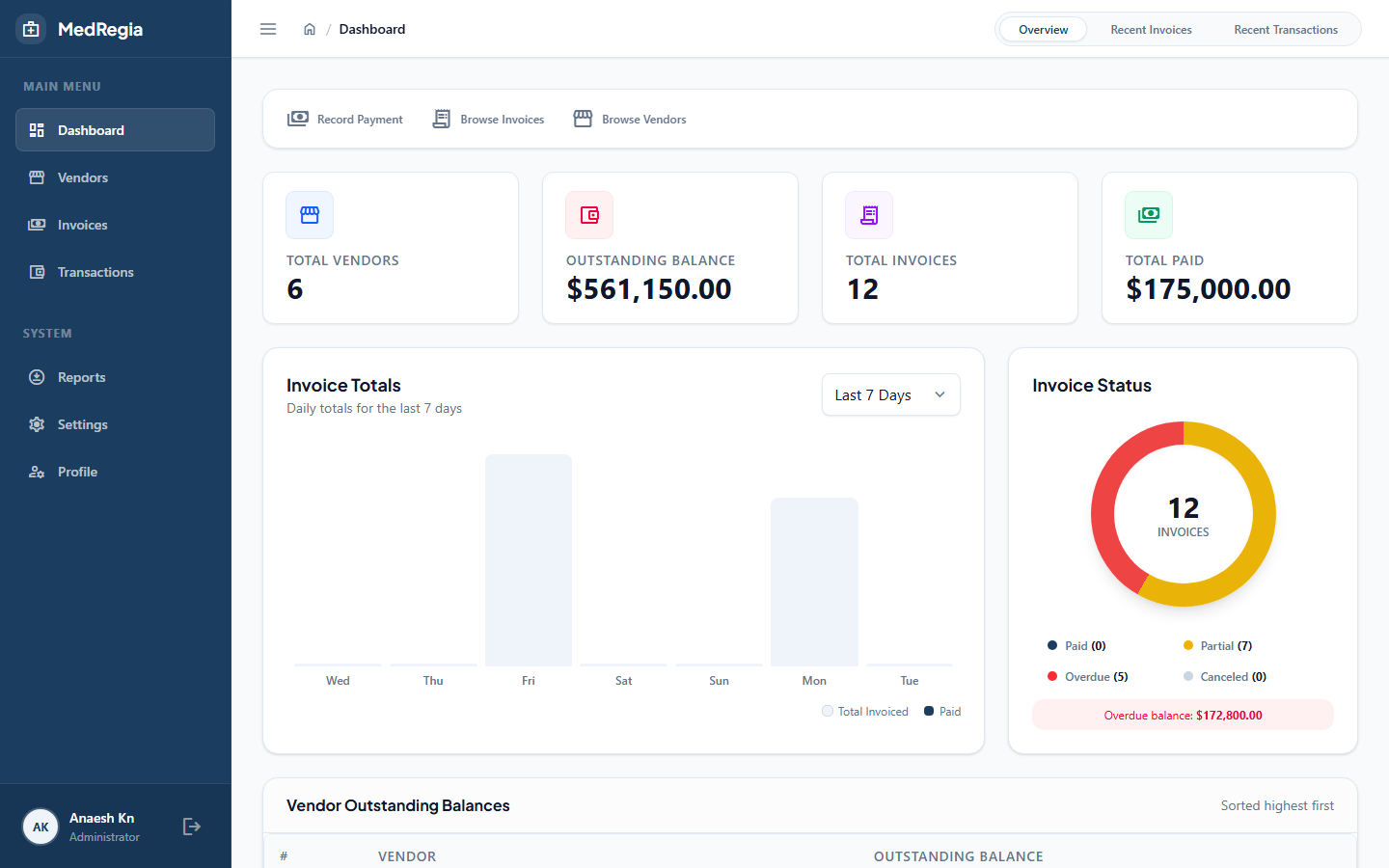Click the Sorted highest first label

click(1277, 805)
